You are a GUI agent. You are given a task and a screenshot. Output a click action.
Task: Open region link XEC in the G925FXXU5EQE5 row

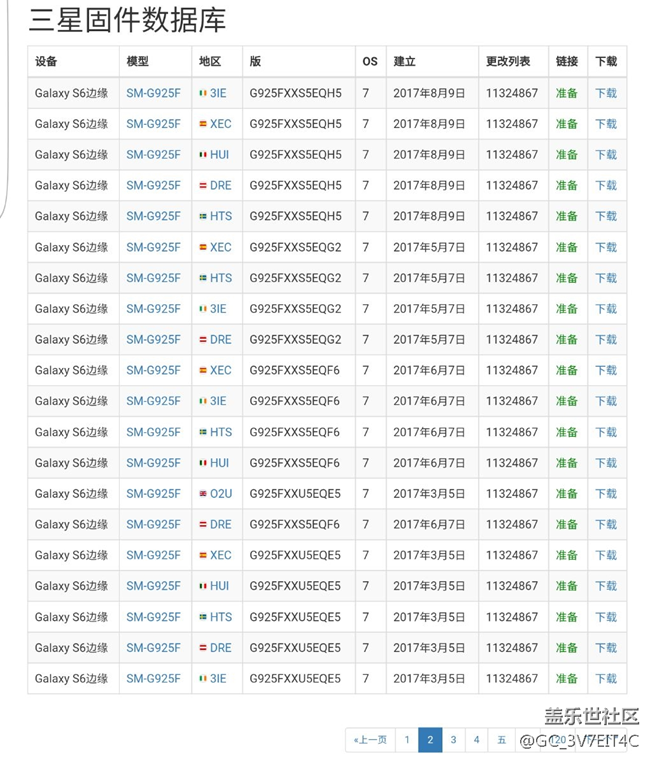[221, 555]
